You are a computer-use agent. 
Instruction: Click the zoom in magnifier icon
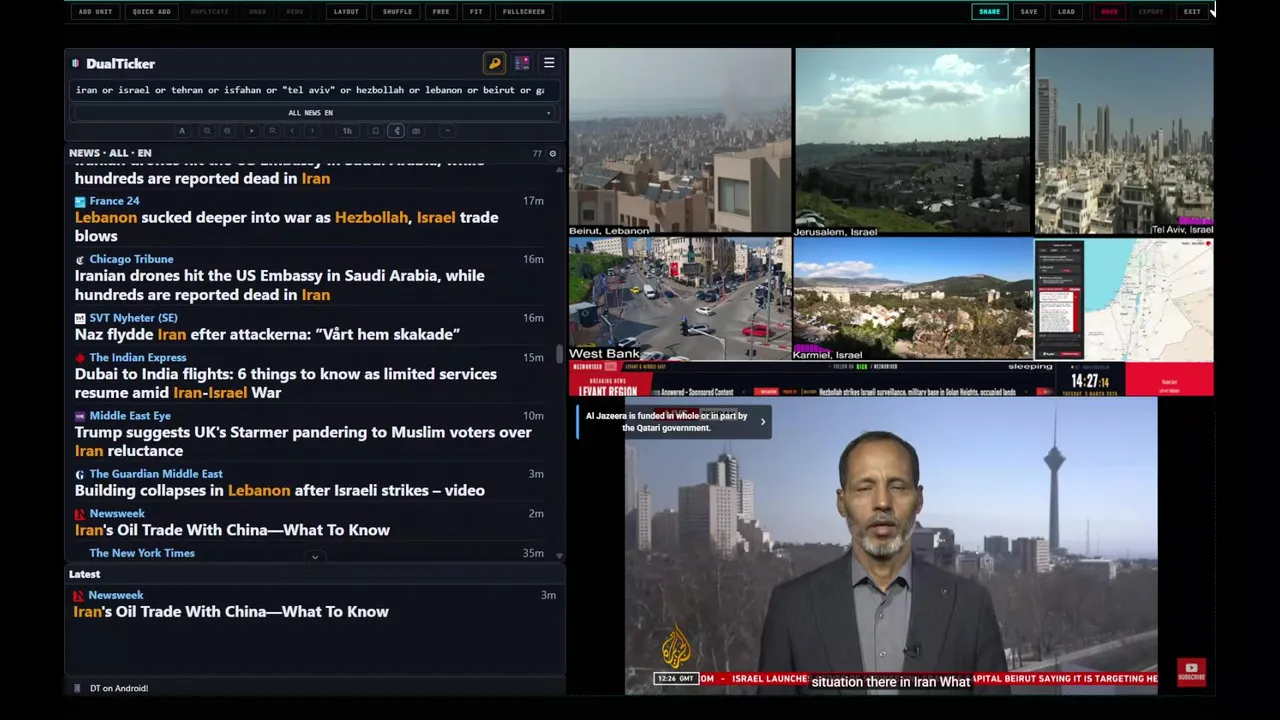click(227, 131)
